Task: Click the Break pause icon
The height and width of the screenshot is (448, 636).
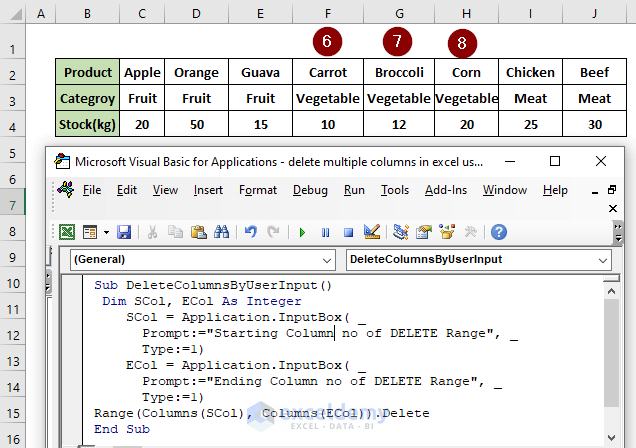Action: click(325, 232)
